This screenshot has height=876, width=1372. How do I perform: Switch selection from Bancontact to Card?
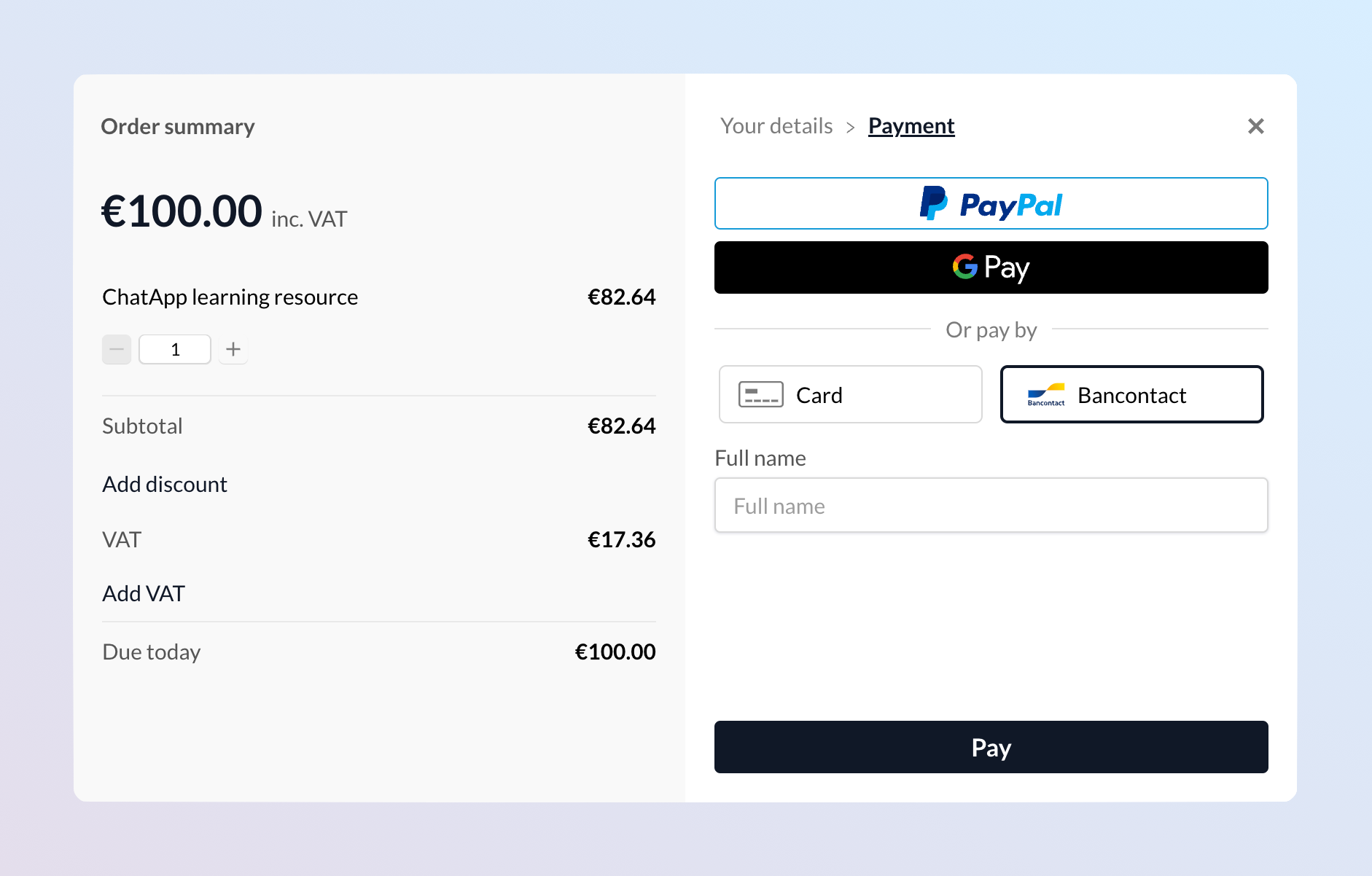(849, 394)
